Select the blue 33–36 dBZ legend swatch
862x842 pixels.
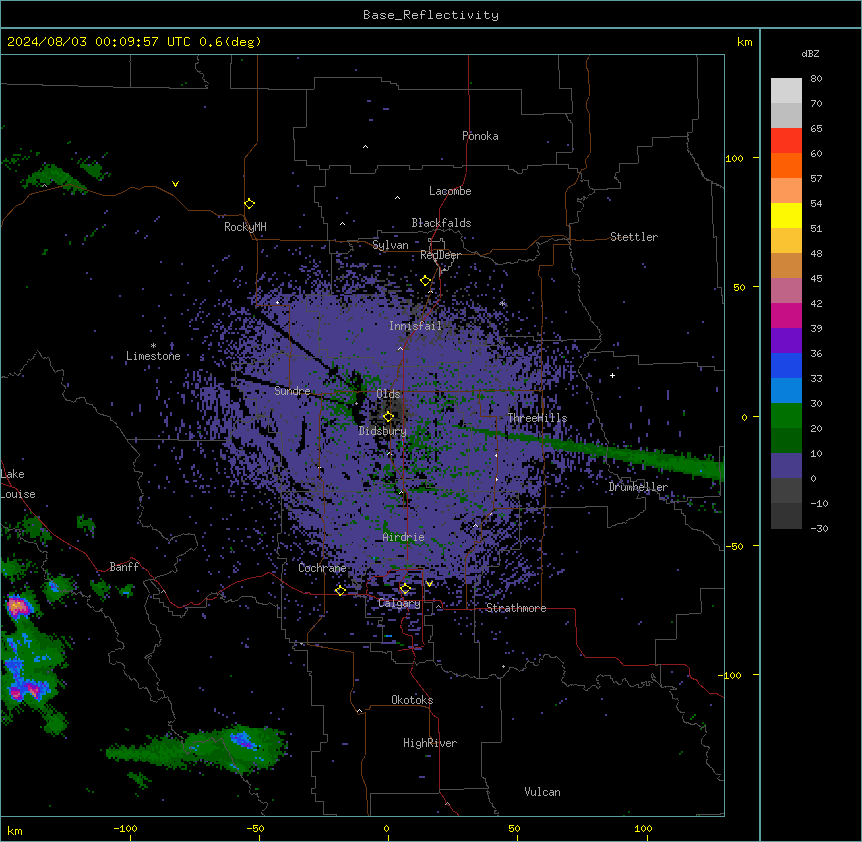point(786,365)
